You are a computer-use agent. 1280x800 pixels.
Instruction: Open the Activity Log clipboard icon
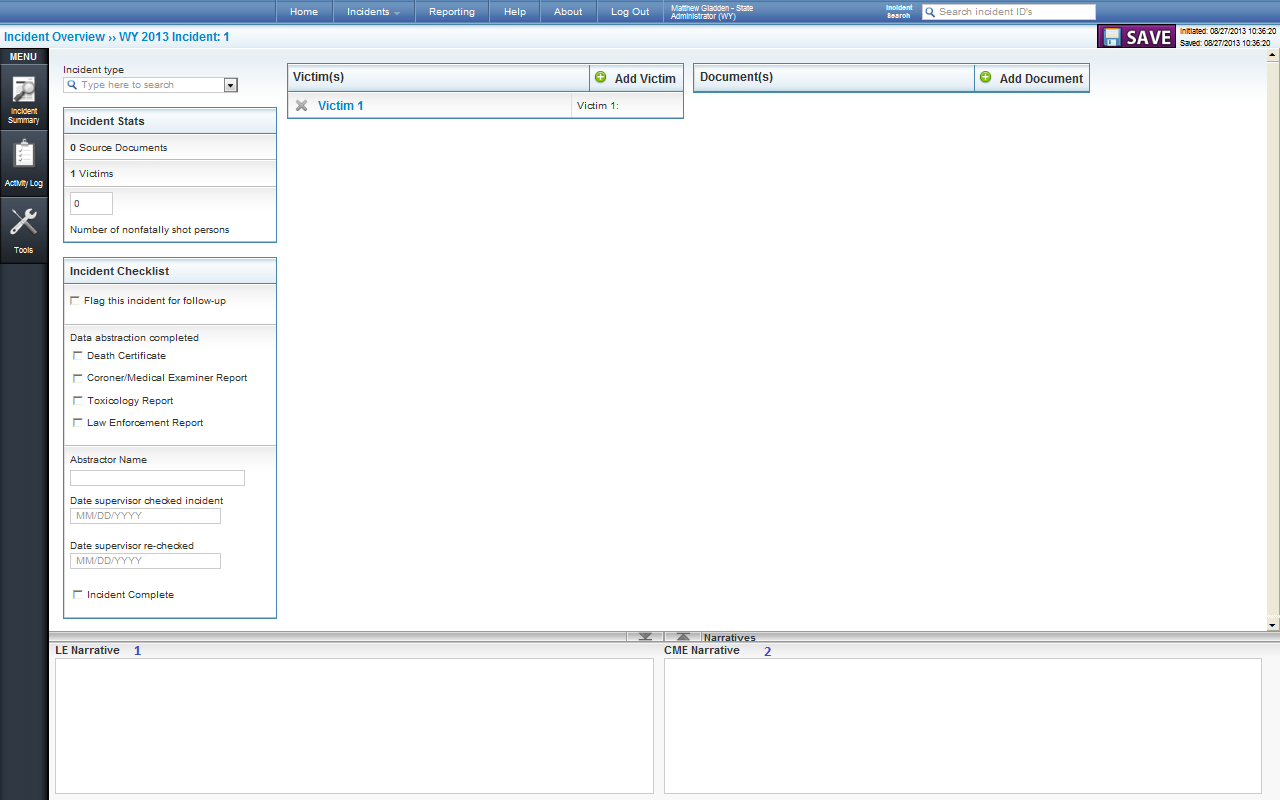coord(24,162)
